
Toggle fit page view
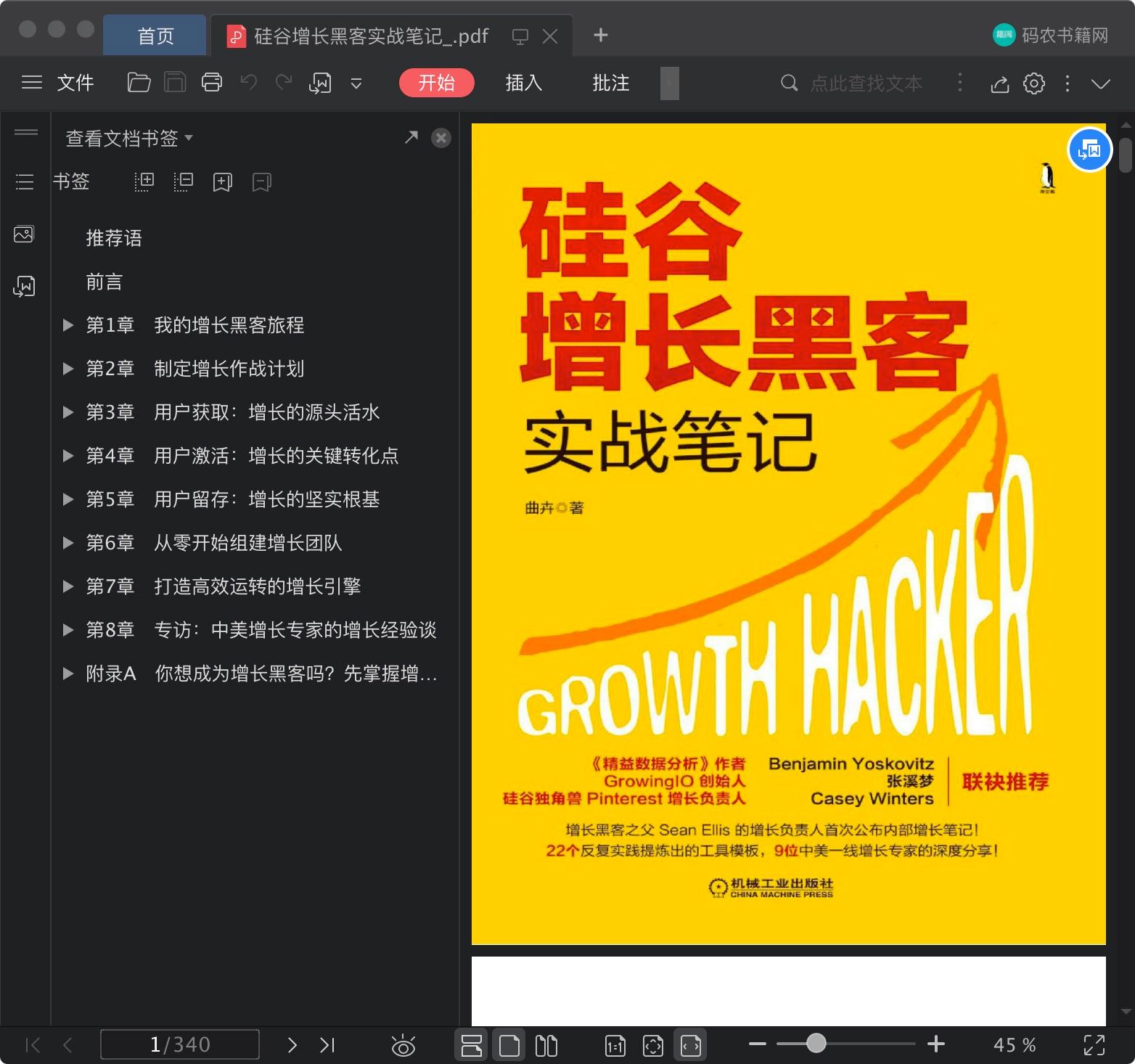[653, 1045]
